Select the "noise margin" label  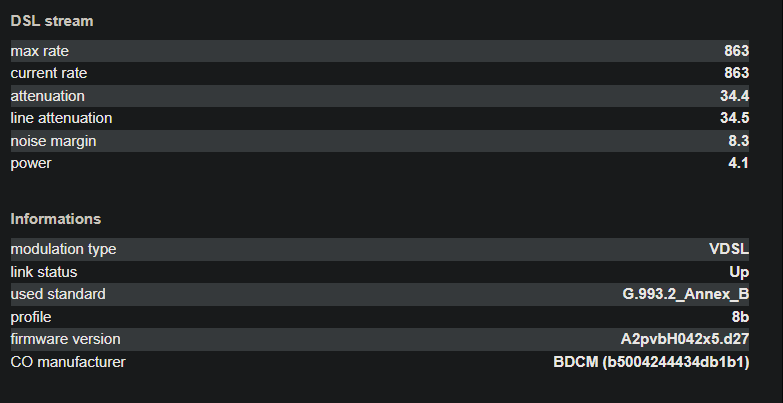[53, 141]
